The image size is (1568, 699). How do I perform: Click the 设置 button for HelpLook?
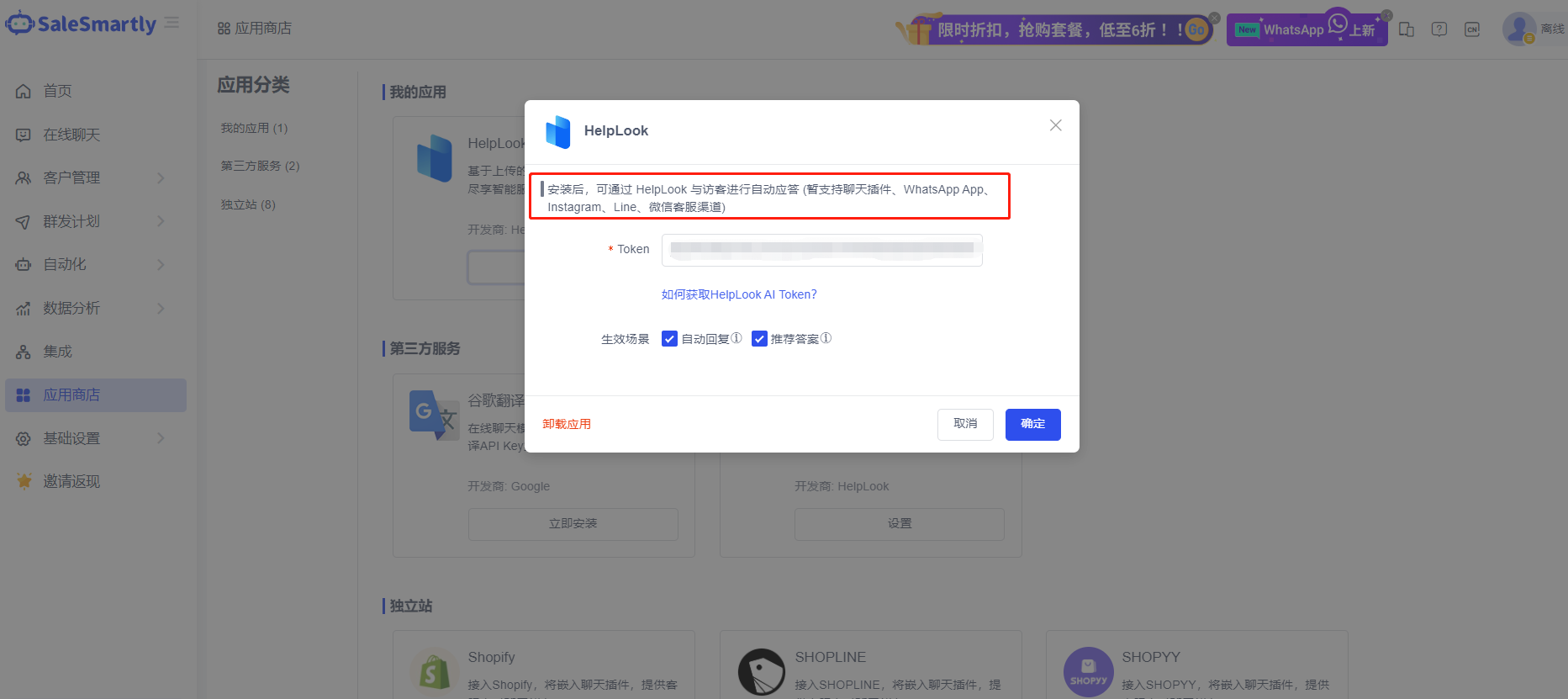(x=900, y=524)
